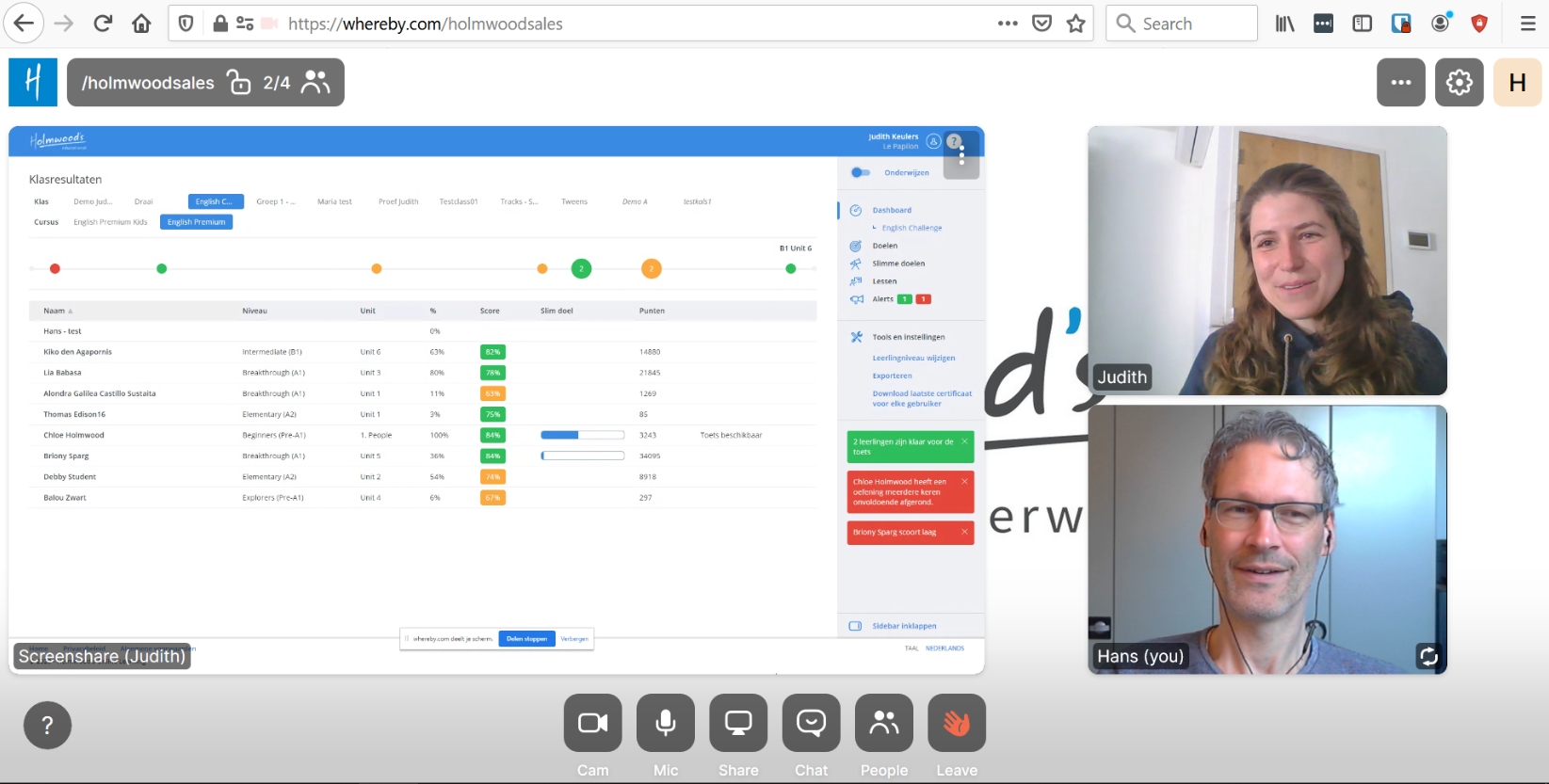Select the Tweens class tab

(x=574, y=201)
